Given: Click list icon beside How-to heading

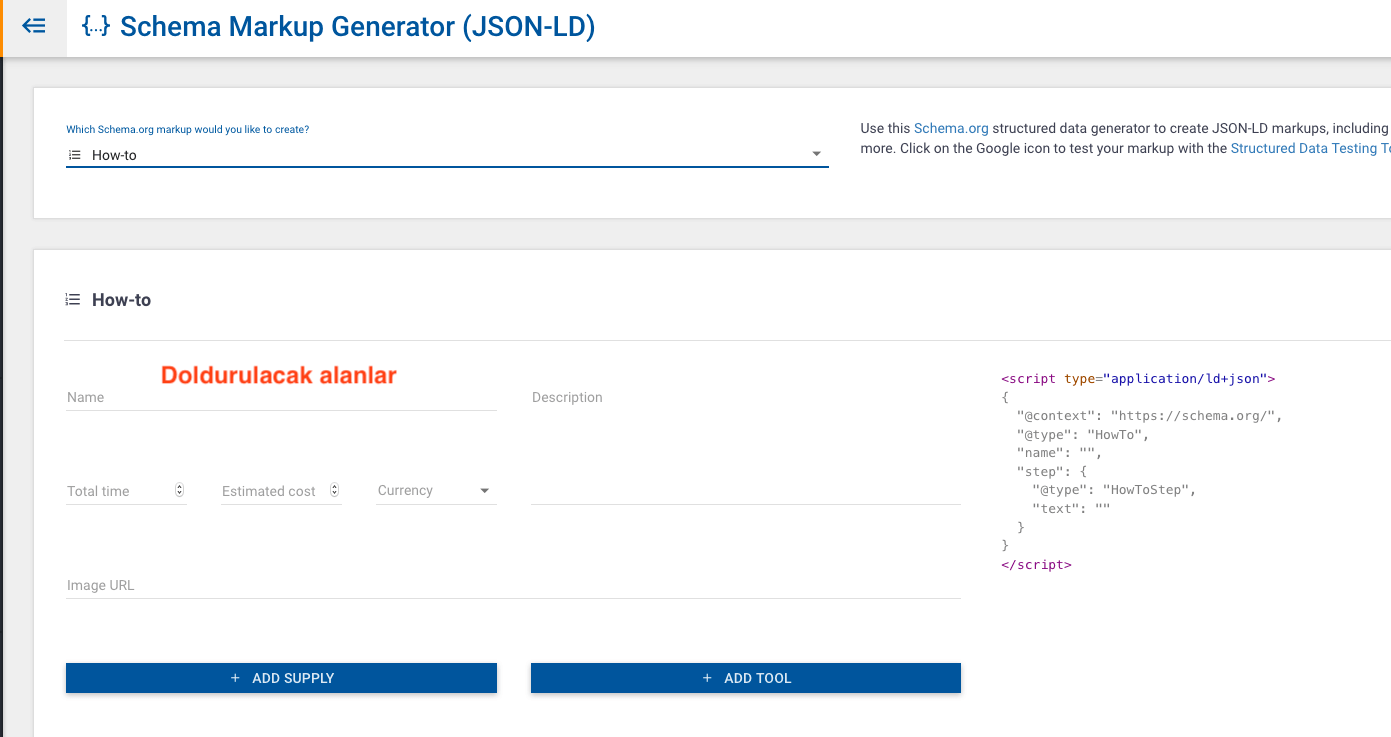Looking at the screenshot, I should pyautogui.click(x=72, y=299).
